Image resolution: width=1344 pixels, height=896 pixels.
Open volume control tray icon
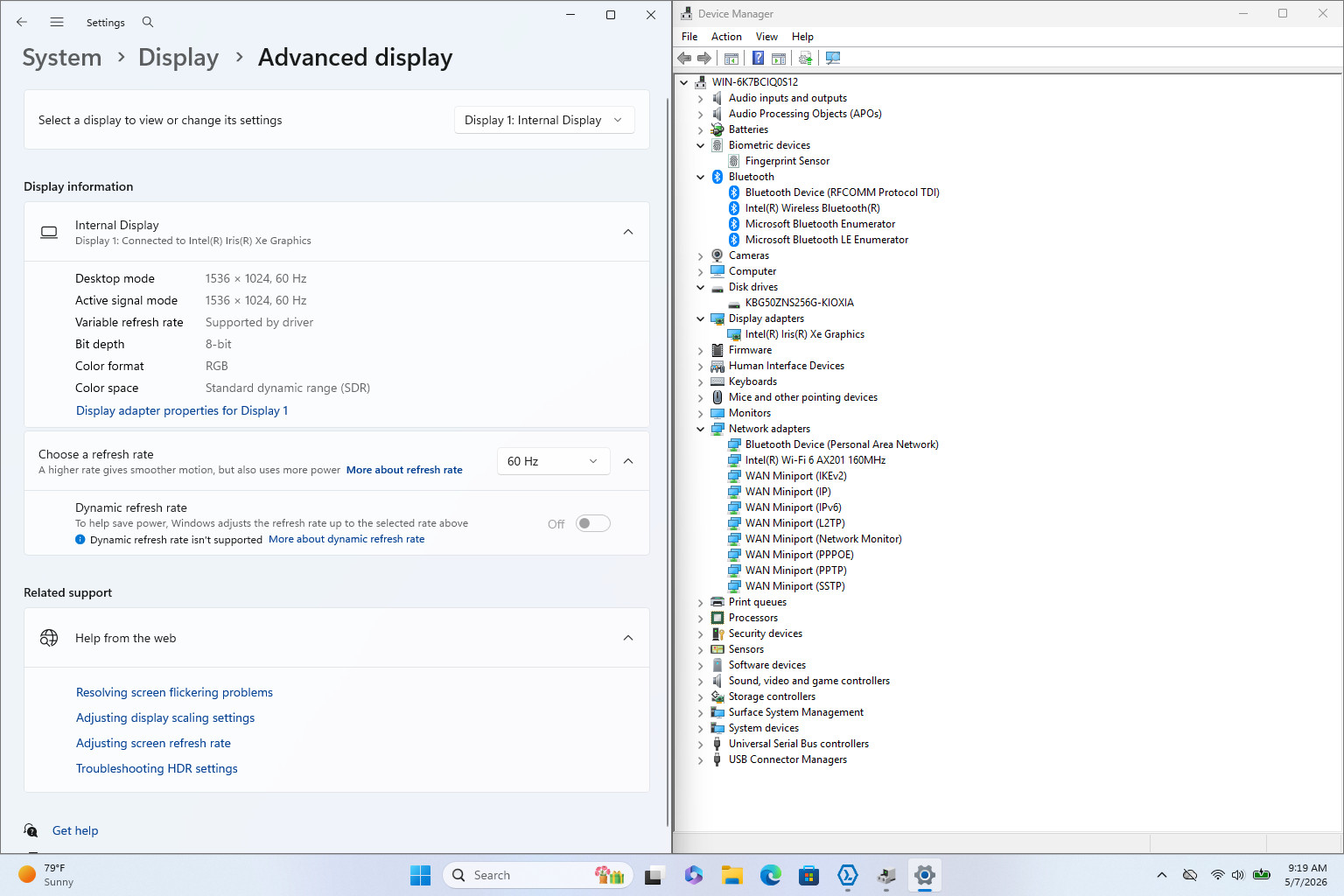click(x=1237, y=875)
